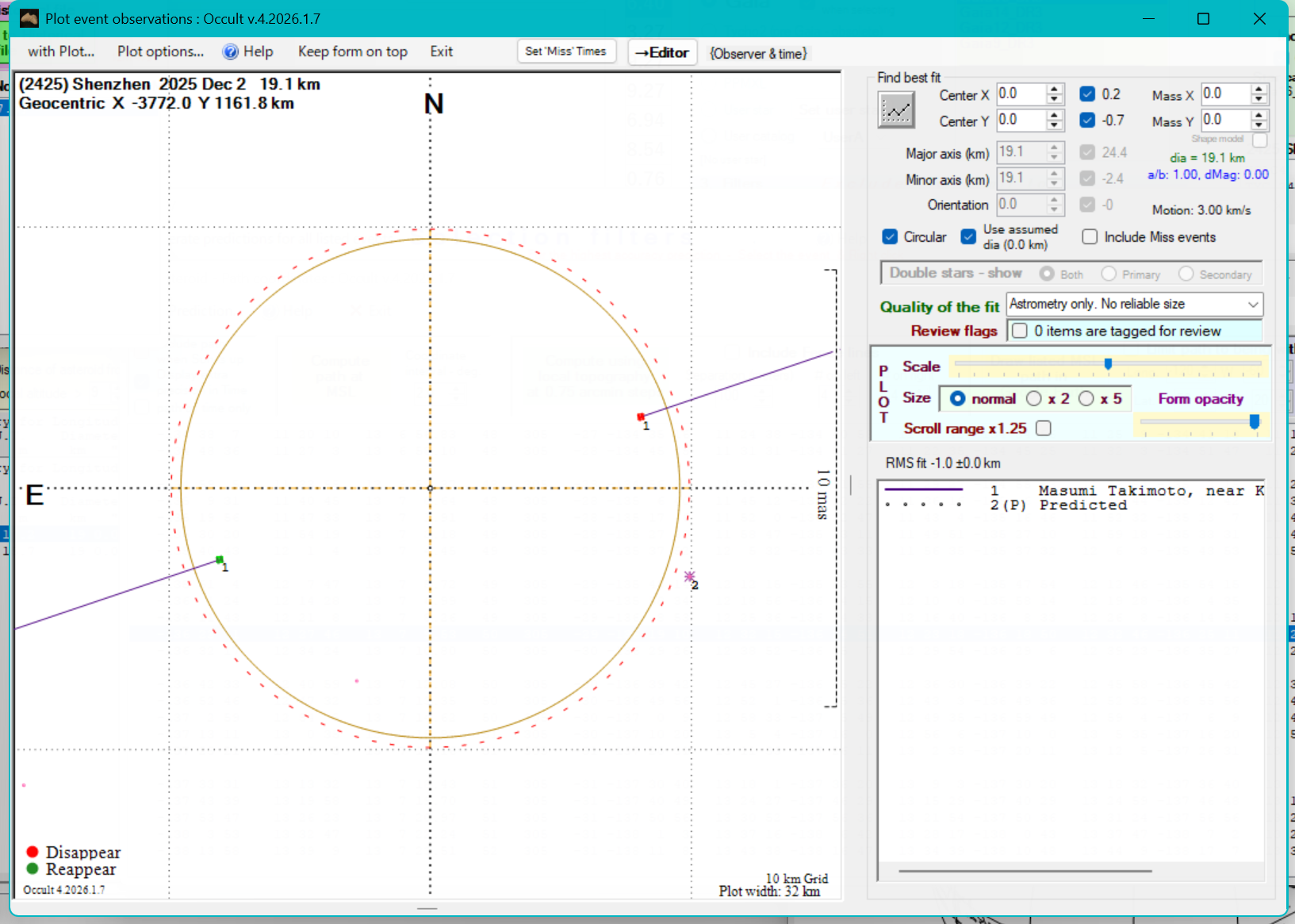The image size is (1295, 924).
Task: Click the Set 'Miss' Times button
Action: (x=565, y=52)
